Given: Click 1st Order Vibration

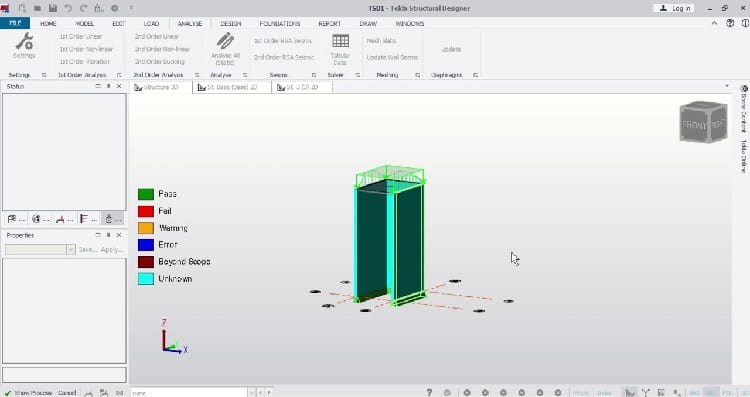Looking at the screenshot, I should pyautogui.click(x=85, y=62).
